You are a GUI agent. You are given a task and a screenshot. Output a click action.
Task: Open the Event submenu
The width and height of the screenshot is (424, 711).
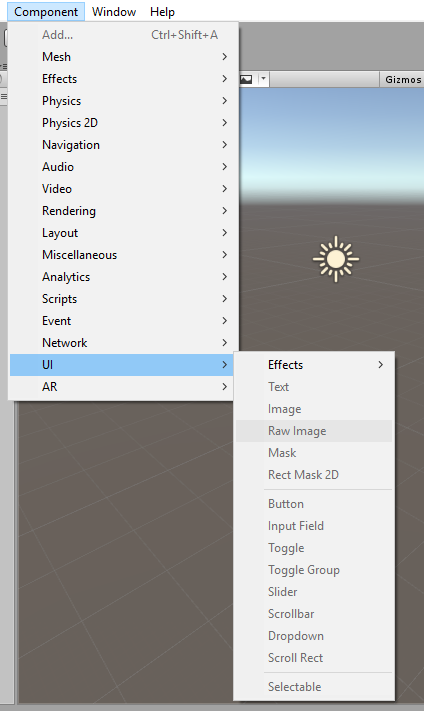[122, 321]
